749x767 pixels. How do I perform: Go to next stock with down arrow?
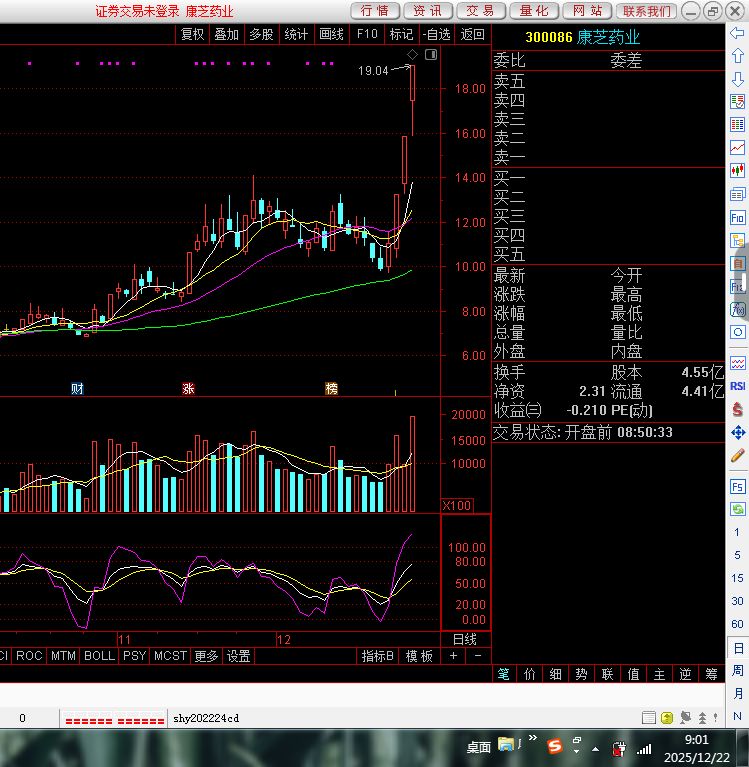tap(737, 79)
